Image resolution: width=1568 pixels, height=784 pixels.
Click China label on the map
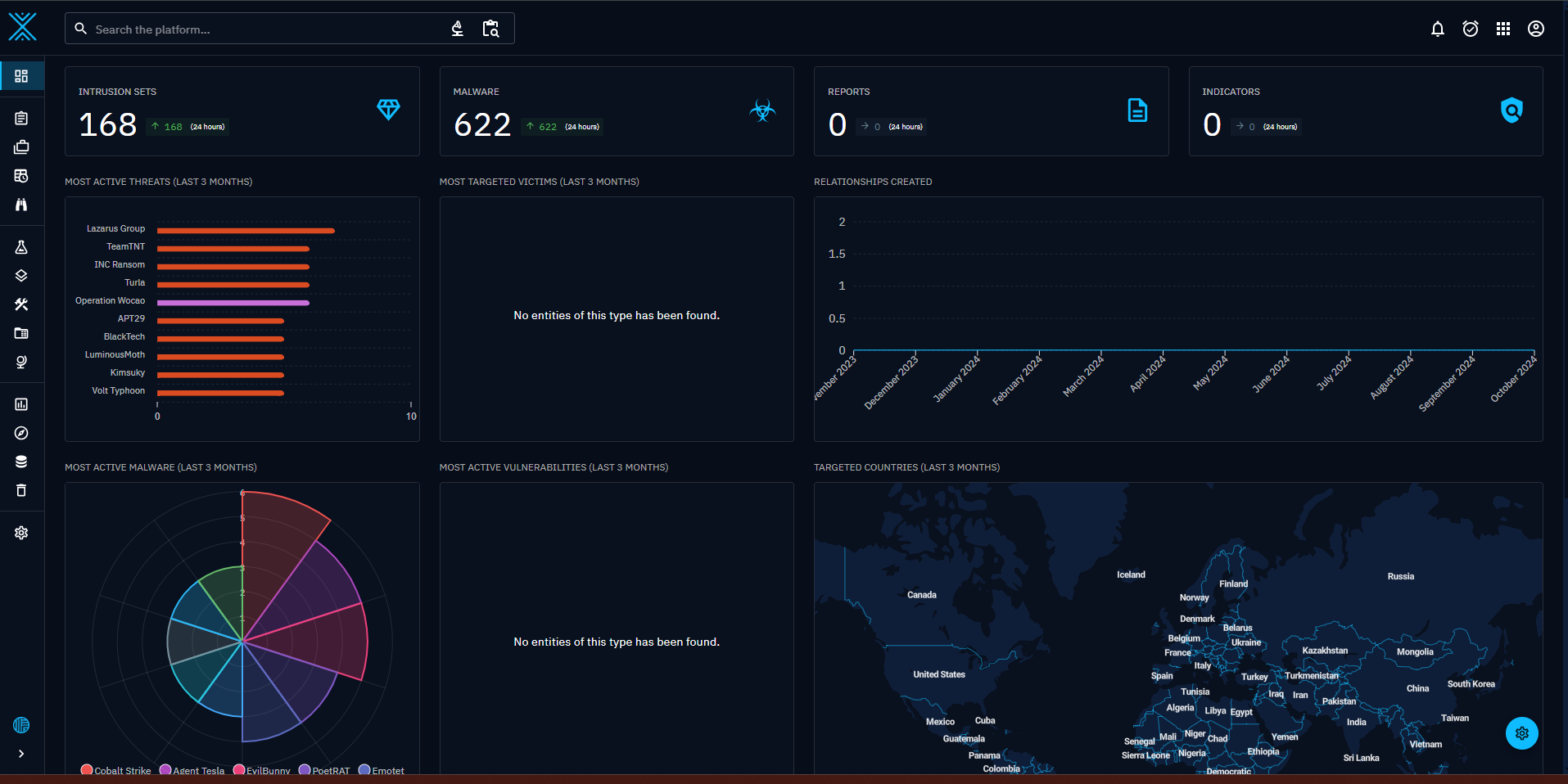click(1418, 688)
